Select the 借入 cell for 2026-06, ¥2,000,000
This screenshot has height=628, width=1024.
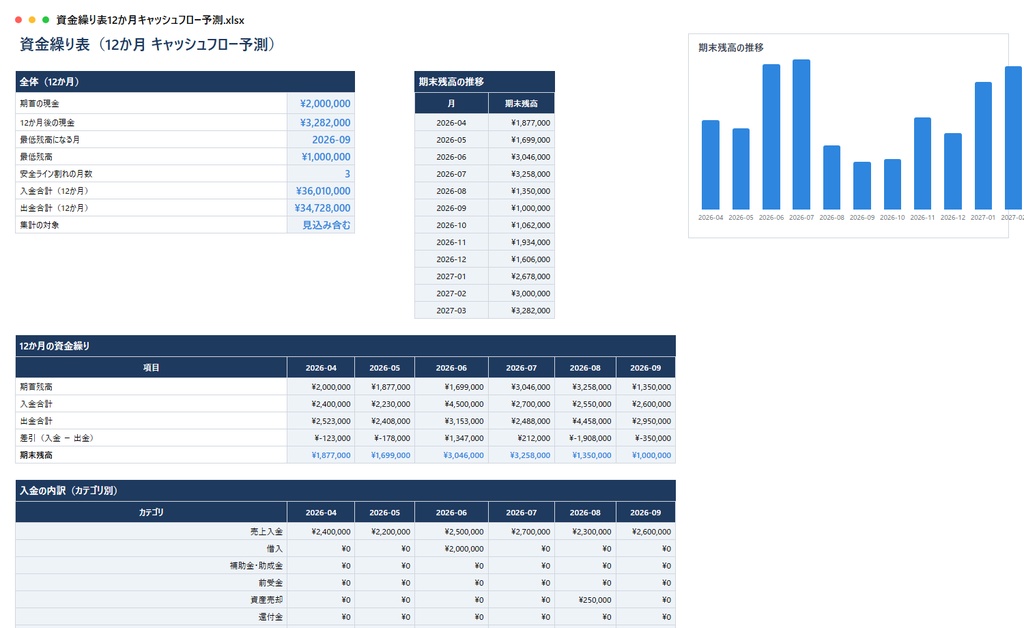coord(451,548)
